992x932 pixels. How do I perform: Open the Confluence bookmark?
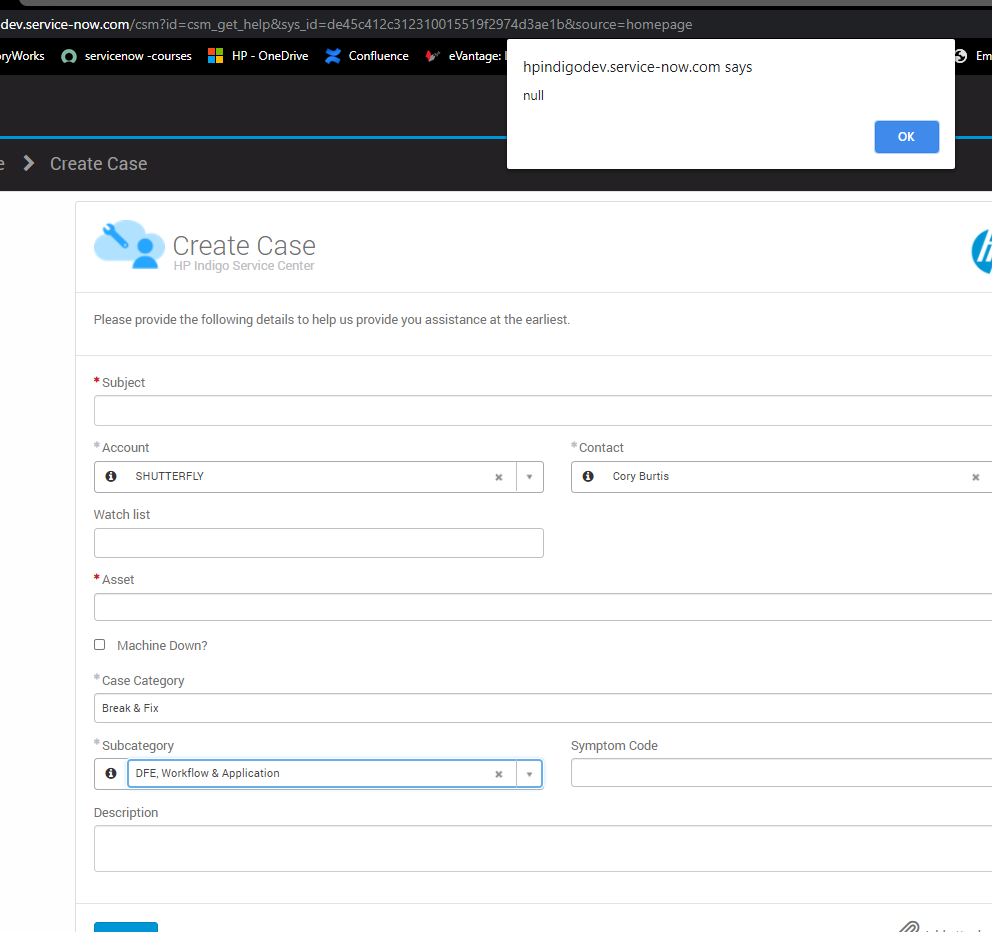(367, 56)
